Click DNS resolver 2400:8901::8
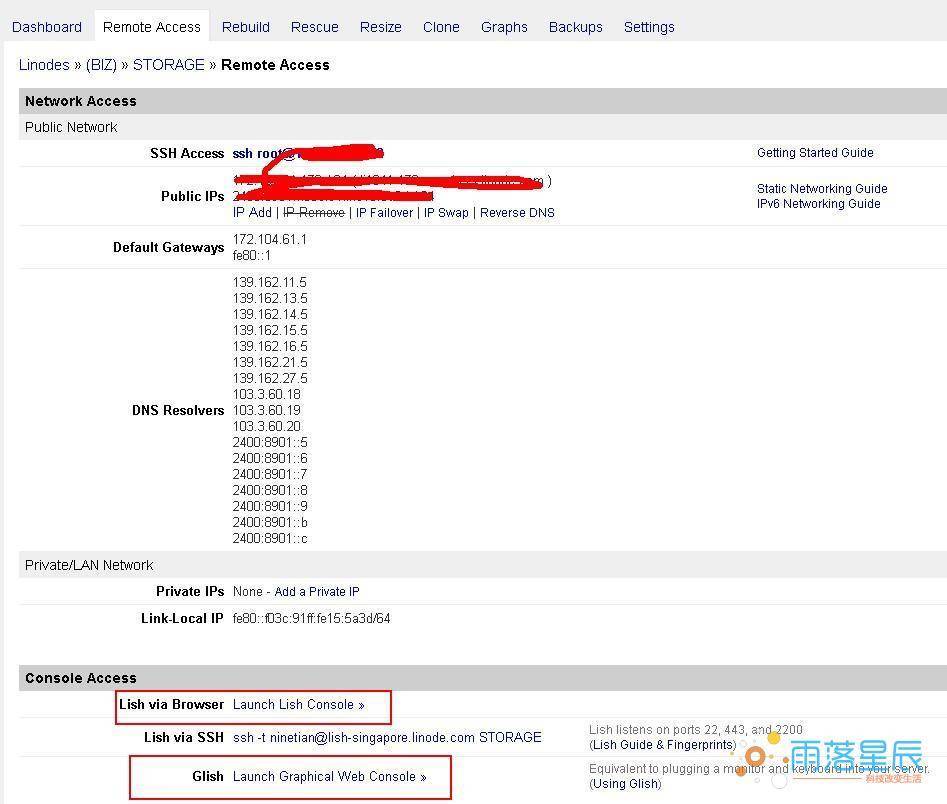 coord(270,490)
